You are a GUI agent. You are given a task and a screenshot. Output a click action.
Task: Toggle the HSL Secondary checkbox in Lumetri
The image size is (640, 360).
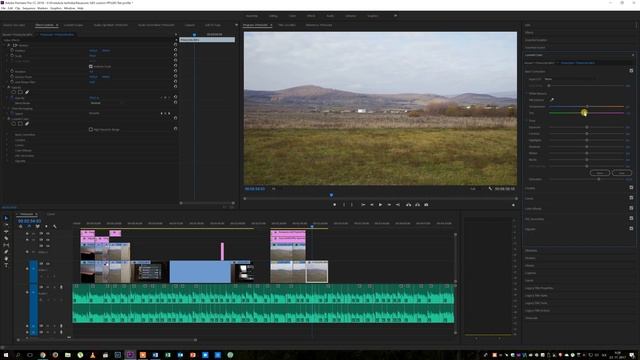tap(631, 218)
